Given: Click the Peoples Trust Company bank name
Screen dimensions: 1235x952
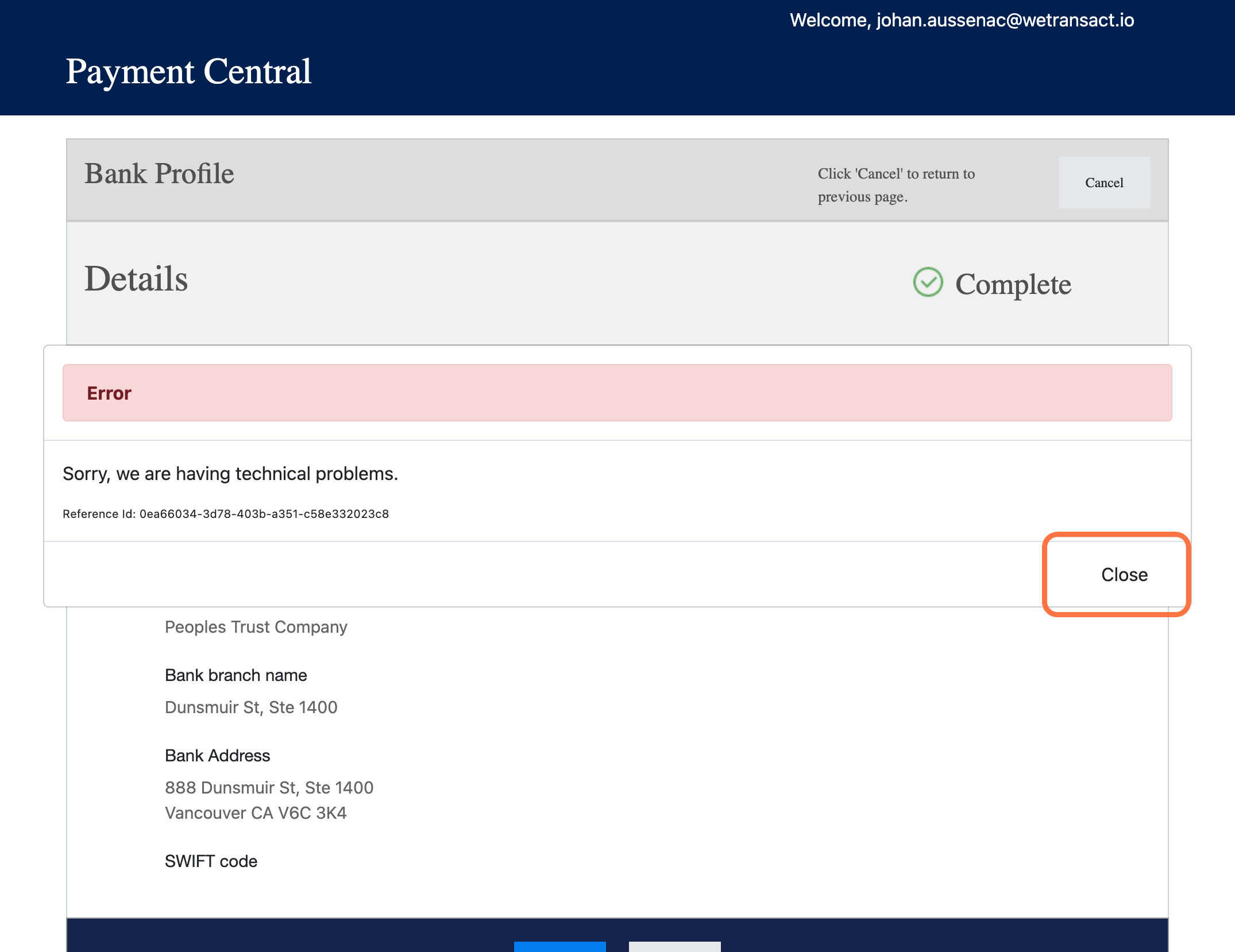Looking at the screenshot, I should (256, 627).
